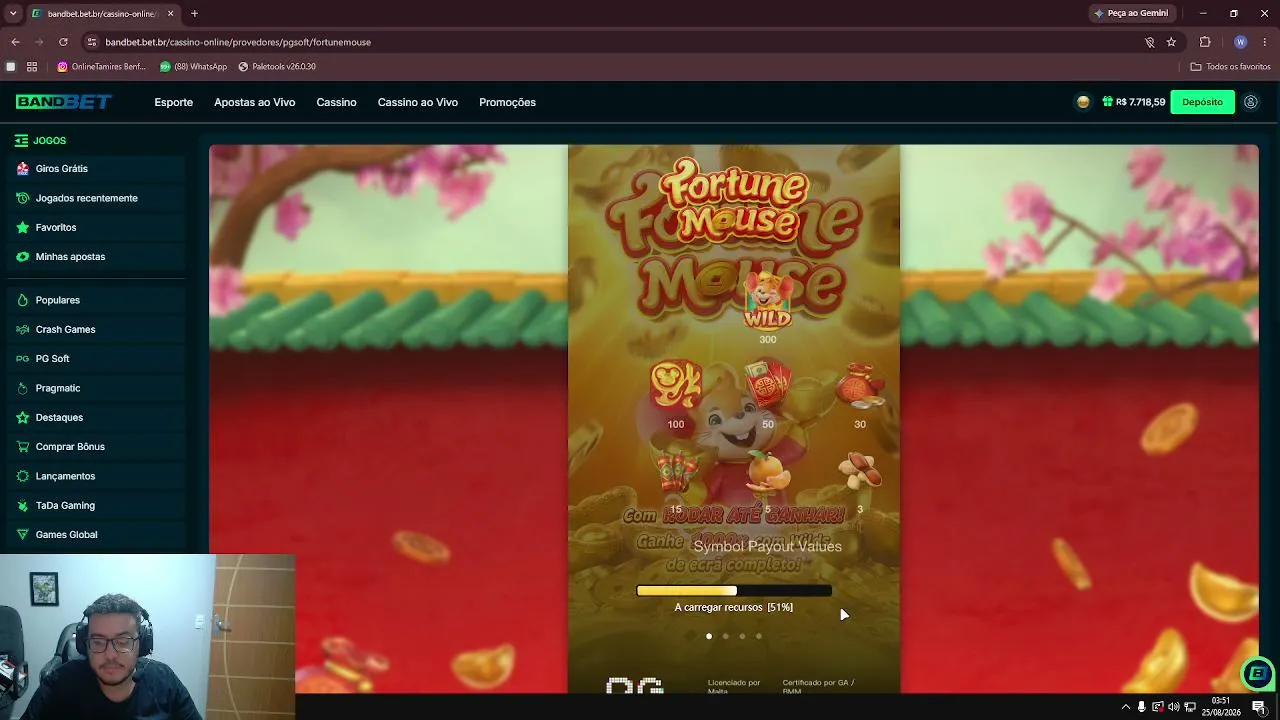Open a new browser tab
Image resolution: width=1280 pixels, height=720 pixels.
point(194,14)
